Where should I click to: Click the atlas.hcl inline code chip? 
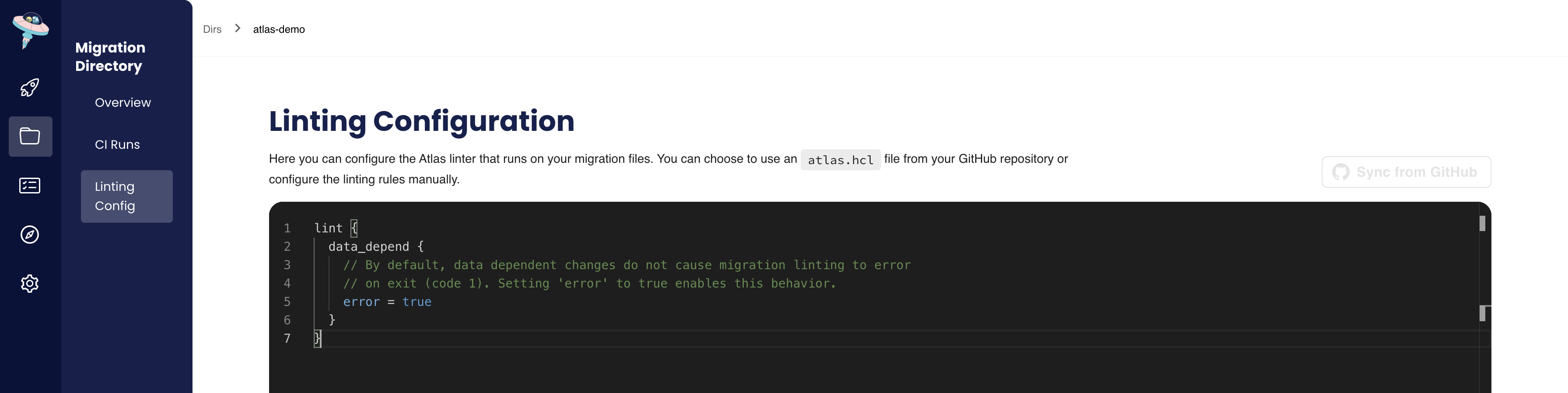coord(840,160)
